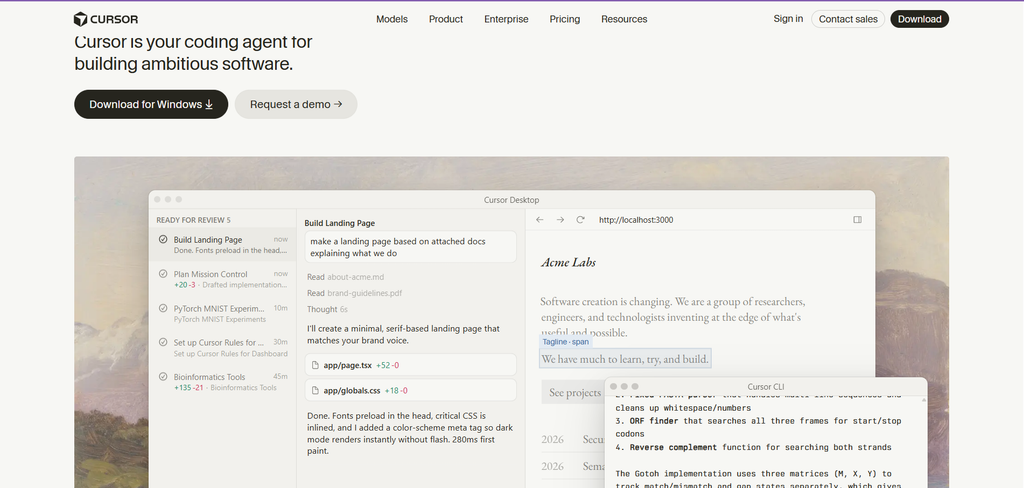The image size is (1024, 488).
Task: Click check icon beside Bioinformatics Tools
Action: [163, 376]
